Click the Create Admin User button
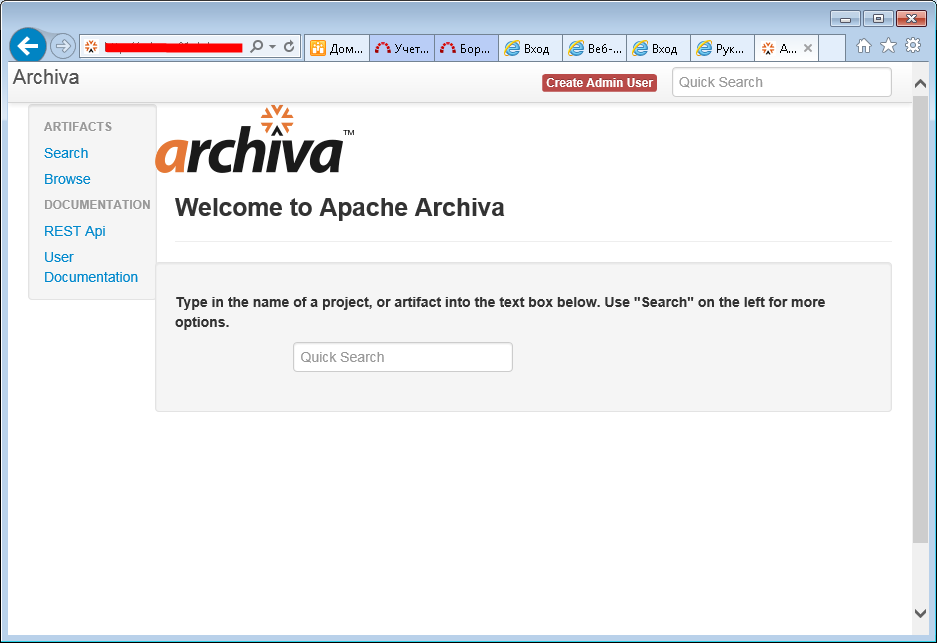Image resolution: width=937 pixels, height=643 pixels. pyautogui.click(x=599, y=83)
